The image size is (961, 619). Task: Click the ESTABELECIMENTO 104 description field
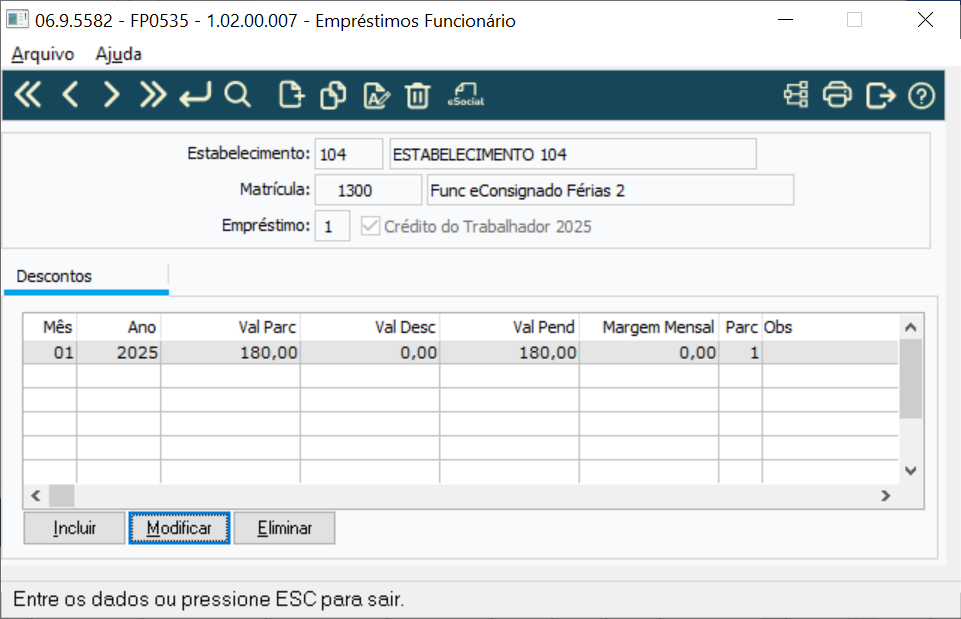pyautogui.click(x=573, y=154)
